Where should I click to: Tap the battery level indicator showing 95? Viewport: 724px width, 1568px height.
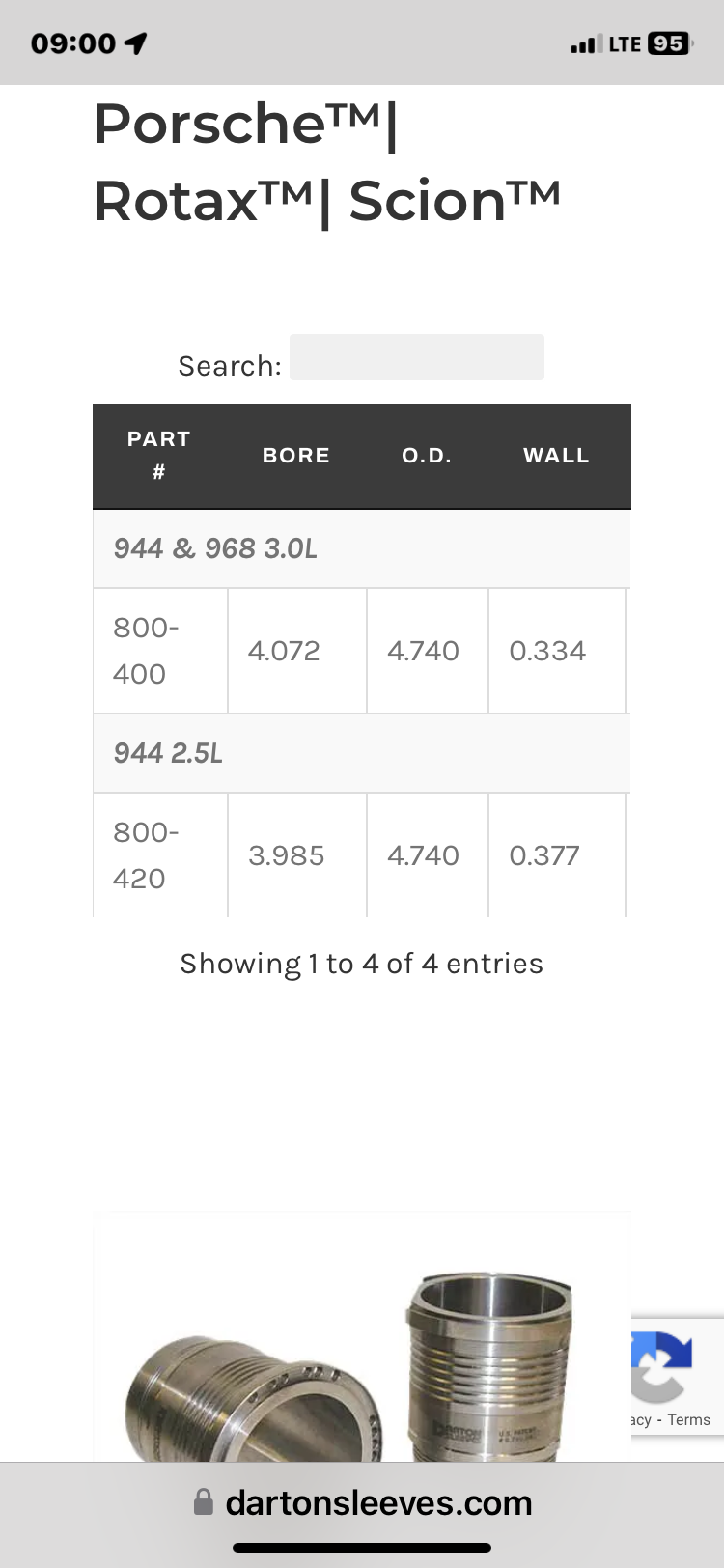coord(669,43)
